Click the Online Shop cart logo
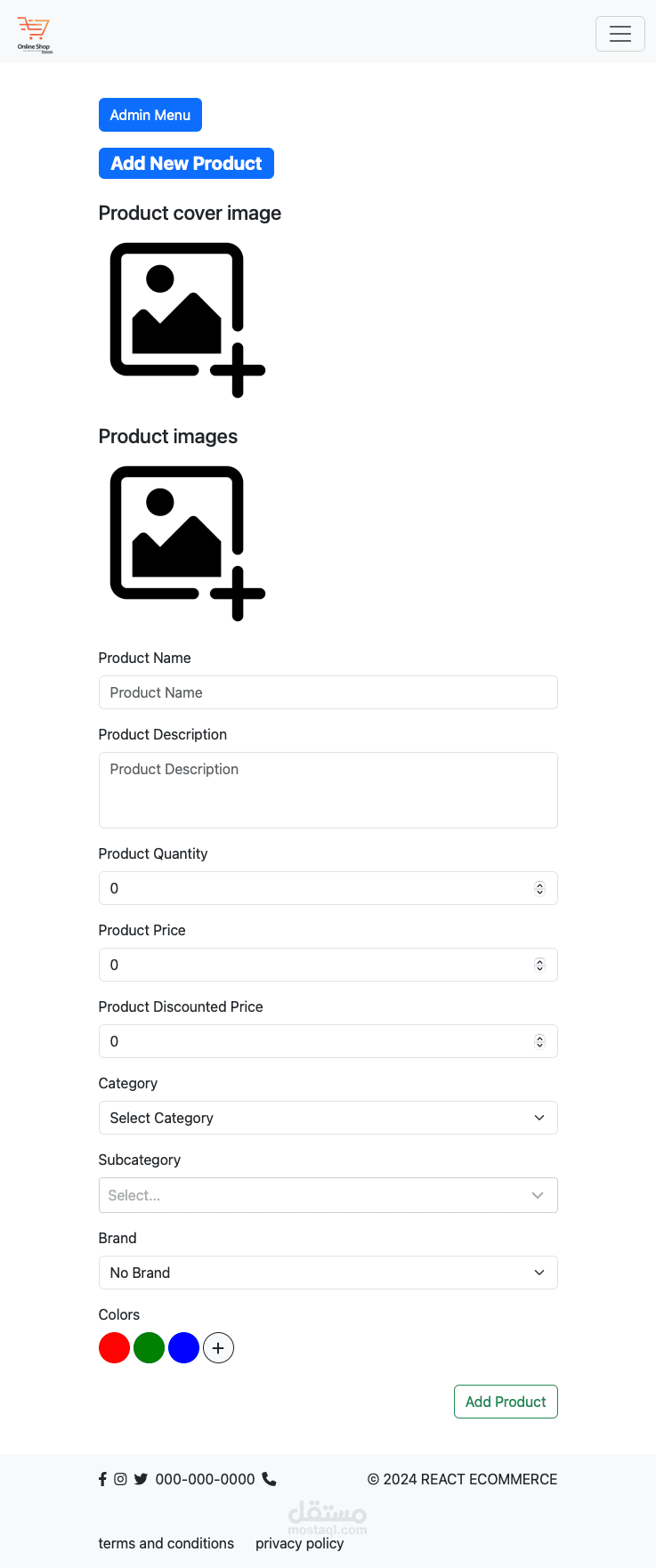The width and height of the screenshot is (656, 1568). click(35, 35)
